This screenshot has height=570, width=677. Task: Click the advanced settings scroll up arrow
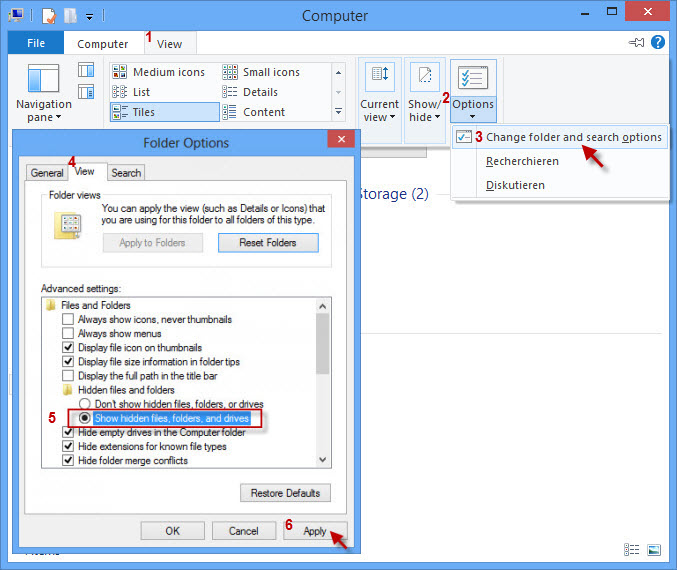tap(323, 306)
